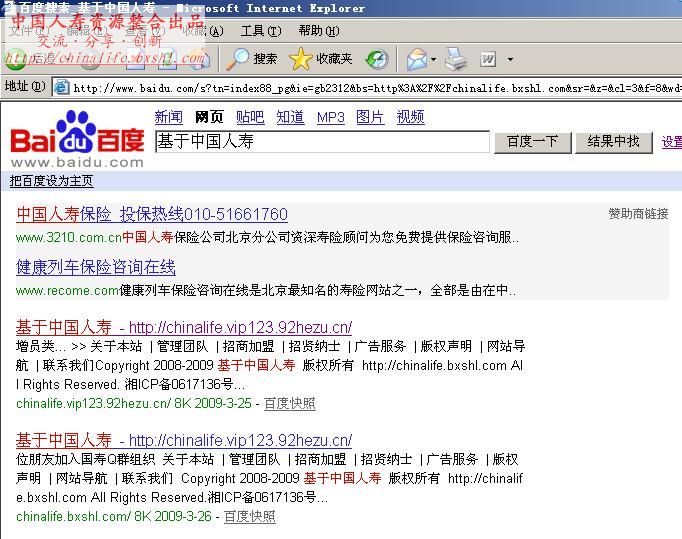This screenshot has height=539, width=682.
Task: Select the 网页 tab
Action: 209,117
